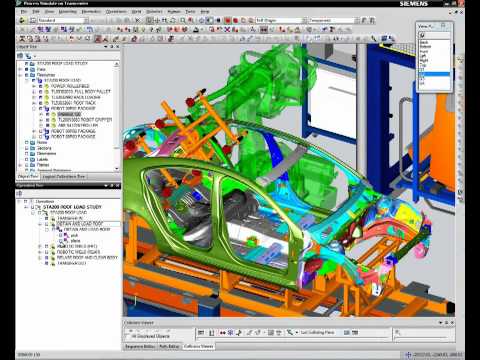Toggle the Resources folder checkbox

click(27, 75)
